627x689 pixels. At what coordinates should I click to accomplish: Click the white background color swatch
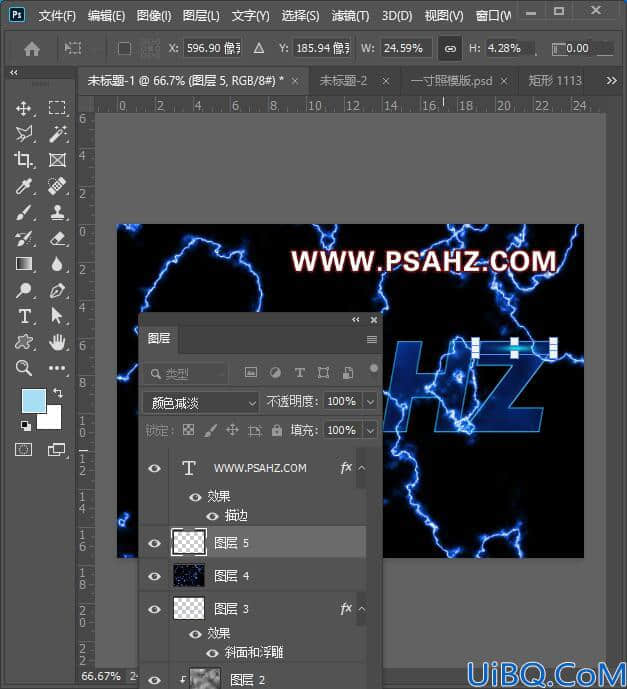52,420
